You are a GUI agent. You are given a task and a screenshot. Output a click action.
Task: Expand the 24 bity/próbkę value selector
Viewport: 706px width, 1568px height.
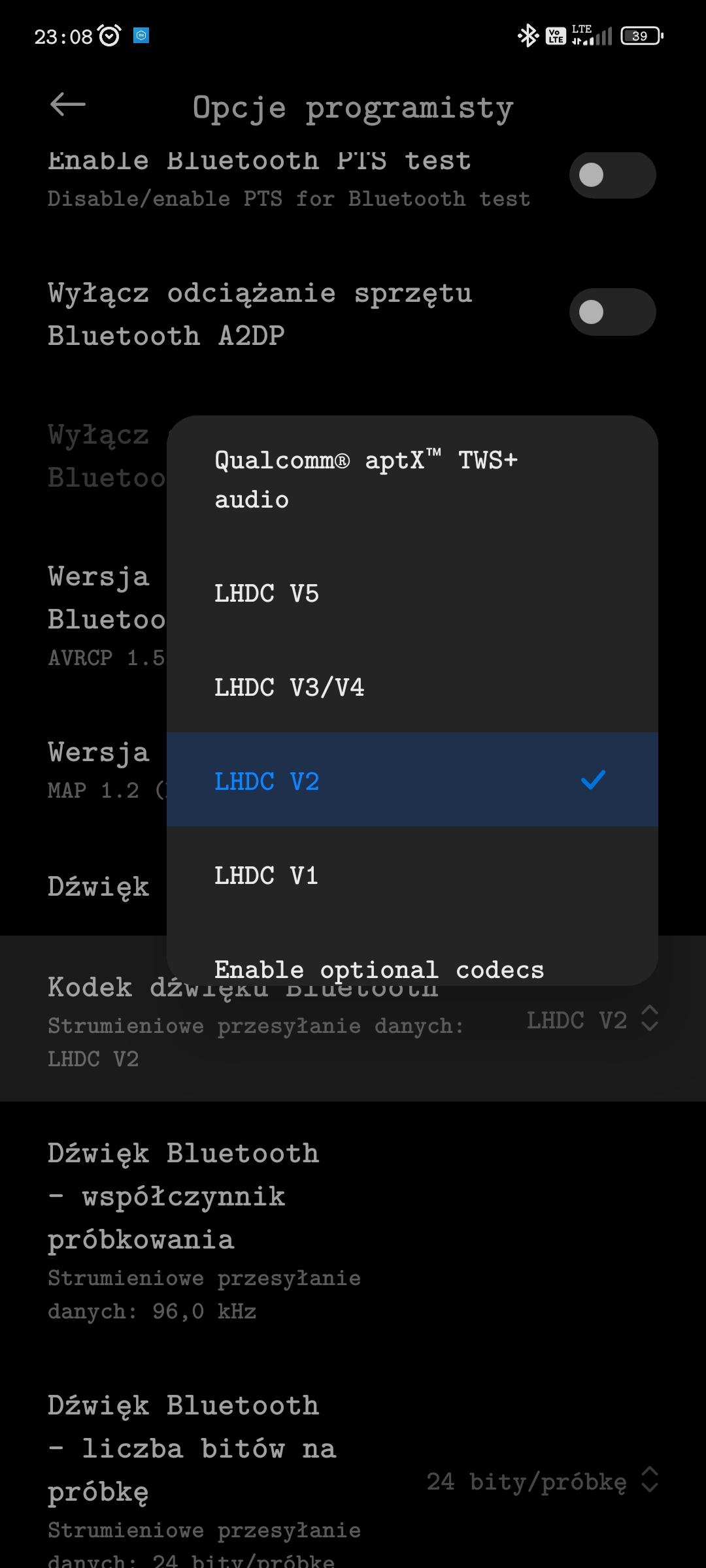click(x=526, y=1482)
